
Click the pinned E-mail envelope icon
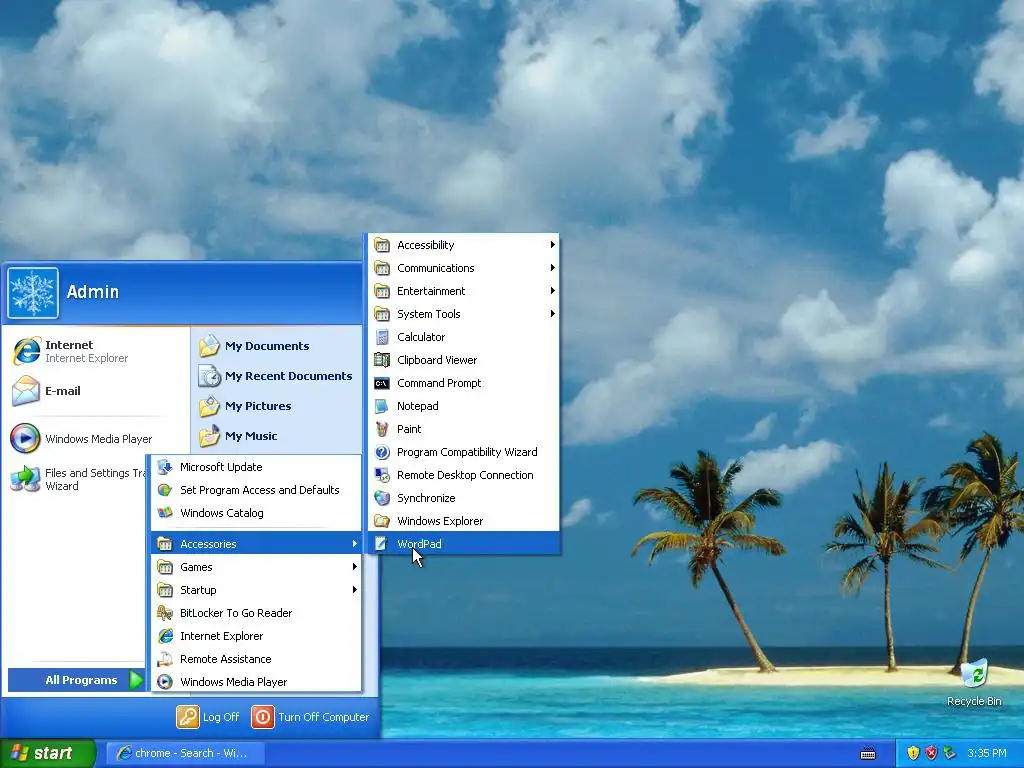tap(26, 391)
